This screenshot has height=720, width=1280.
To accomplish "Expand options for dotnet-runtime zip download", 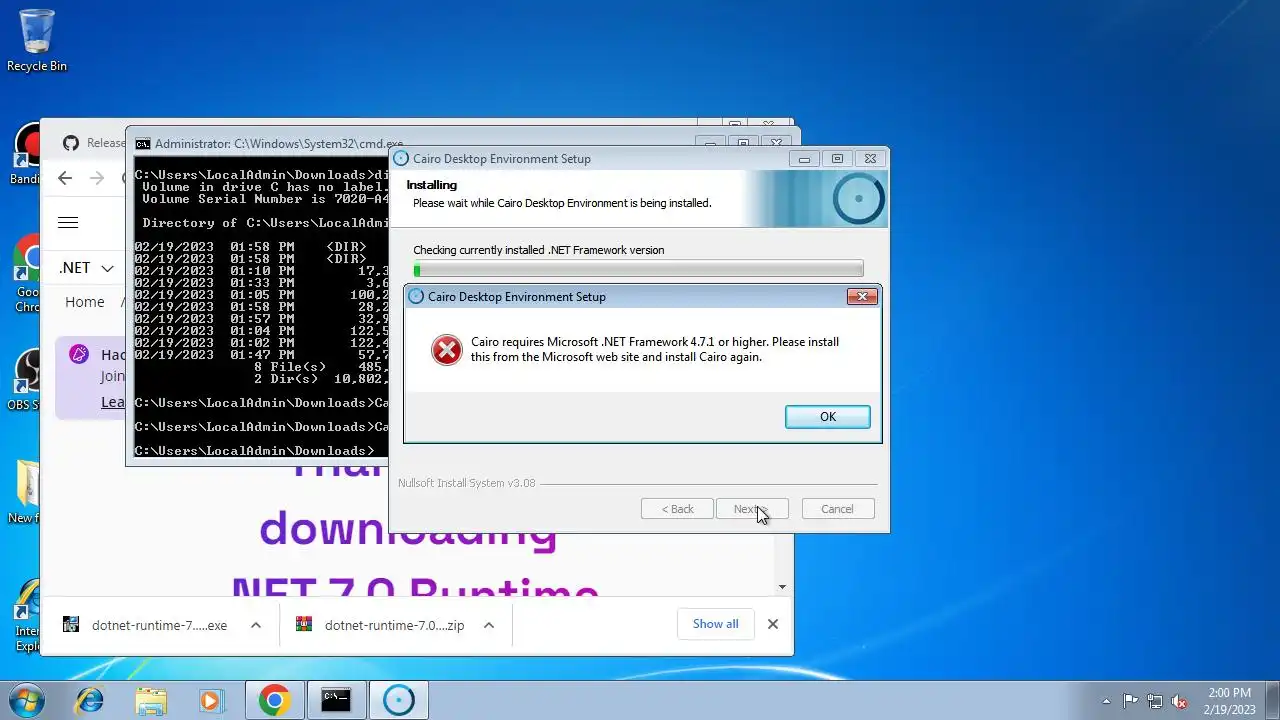I will [x=488, y=625].
